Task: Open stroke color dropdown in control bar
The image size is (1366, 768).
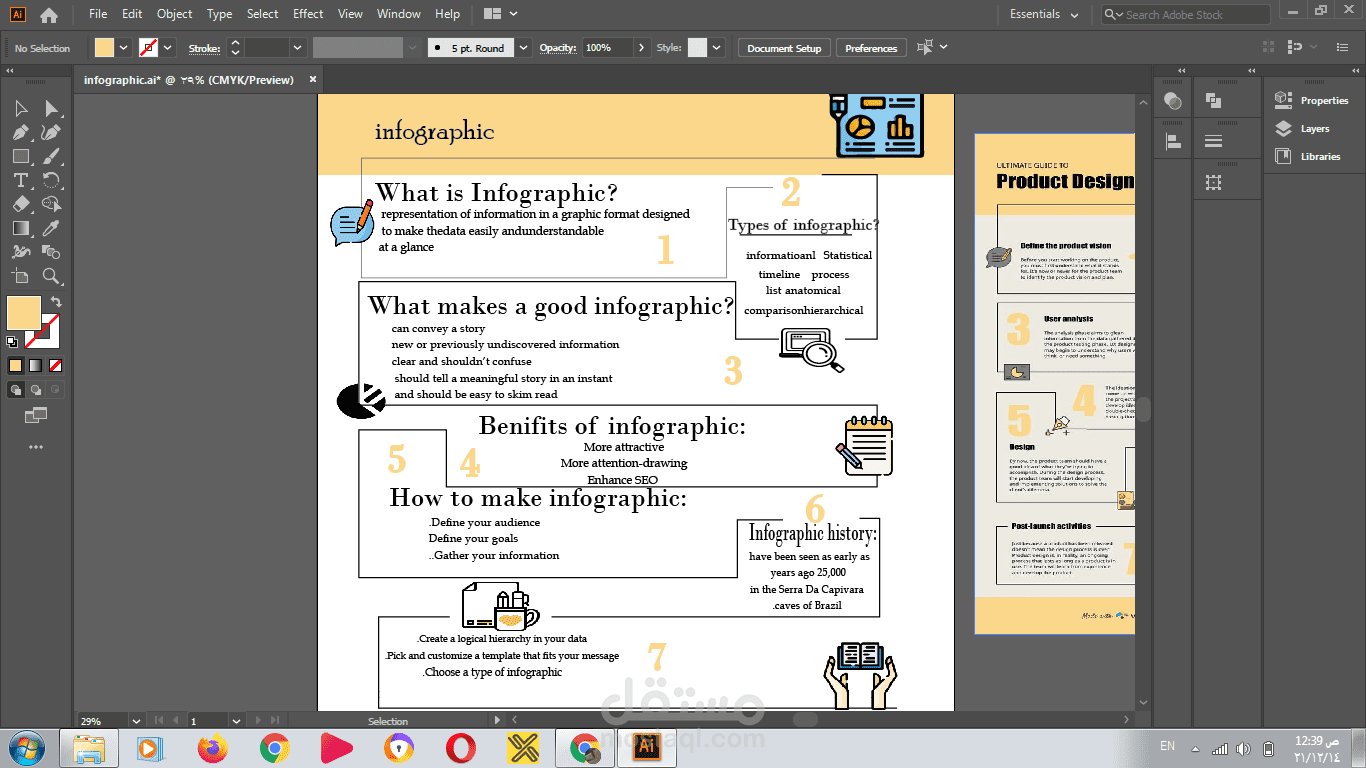Action: (x=168, y=48)
